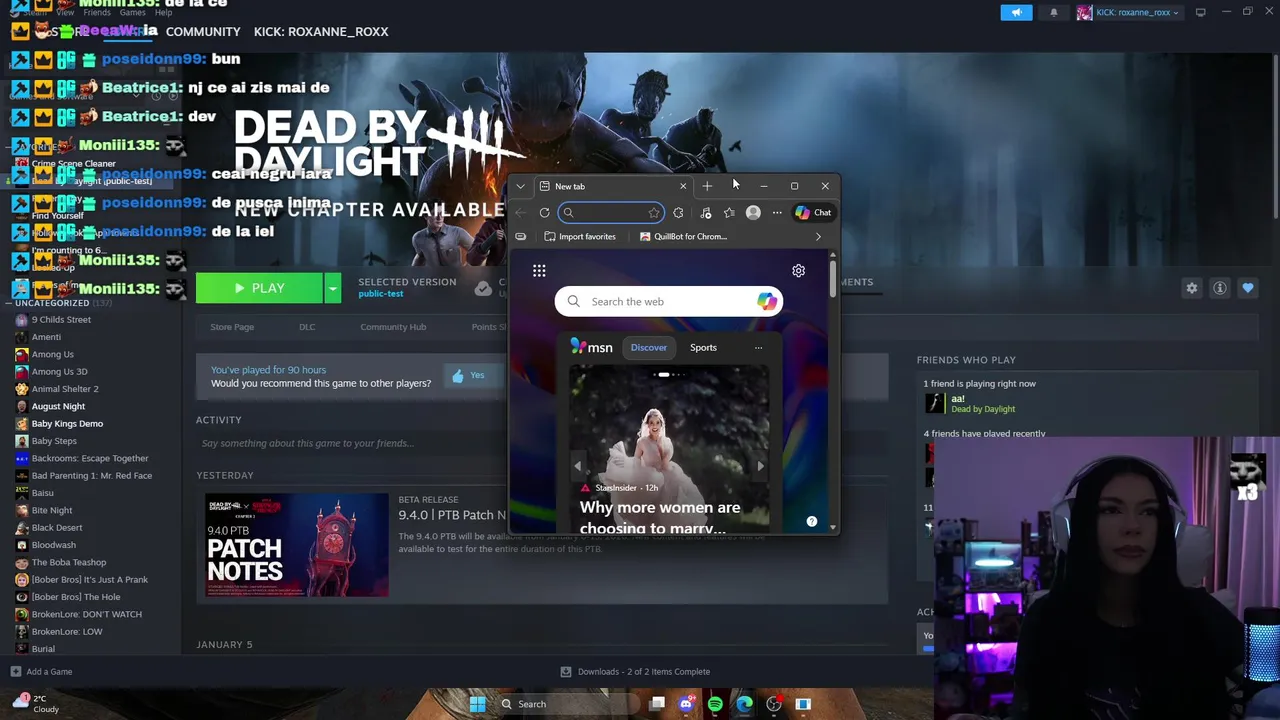Click the media control music note icon in Edge
1280x720 pixels.
point(706,212)
